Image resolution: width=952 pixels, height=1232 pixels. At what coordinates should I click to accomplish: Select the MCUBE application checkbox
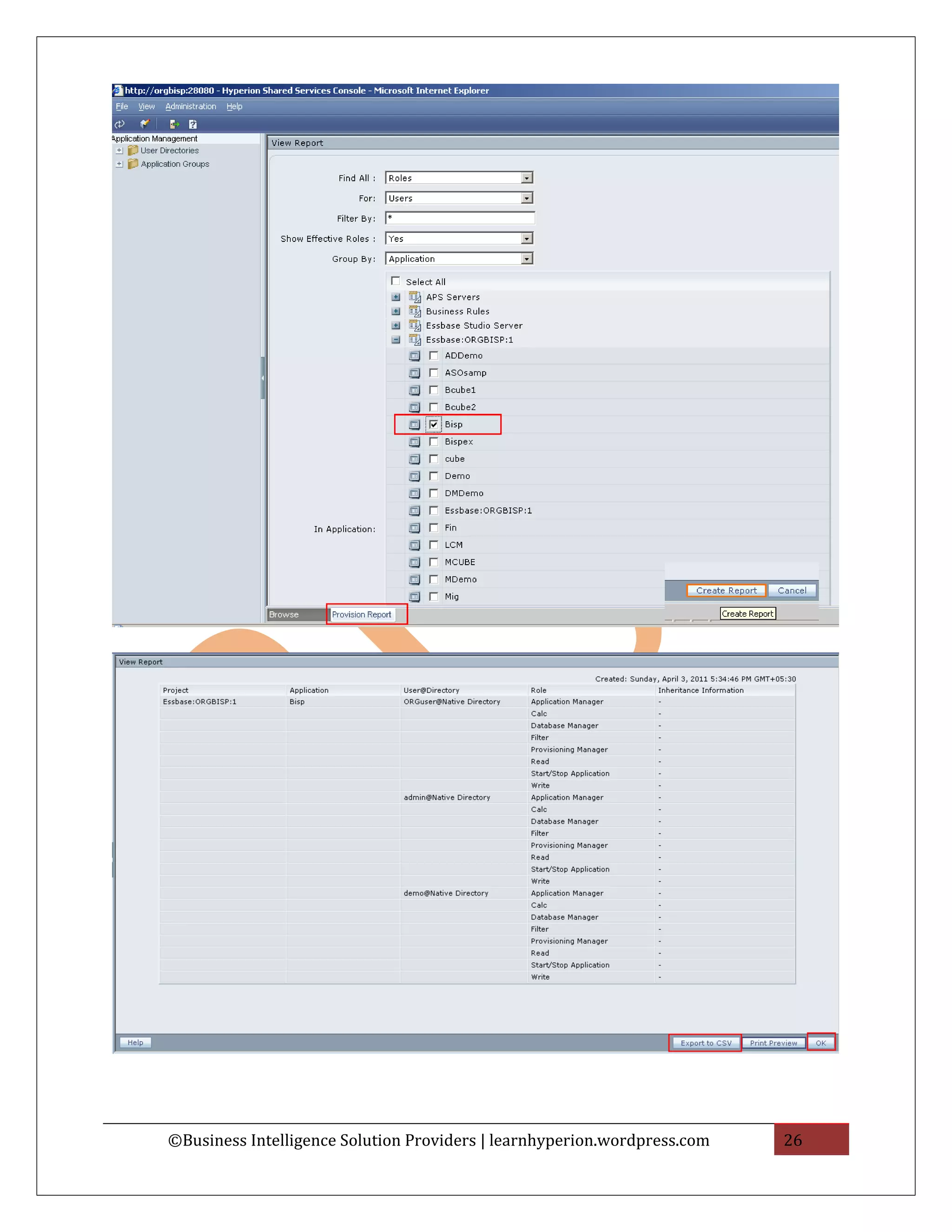click(434, 562)
